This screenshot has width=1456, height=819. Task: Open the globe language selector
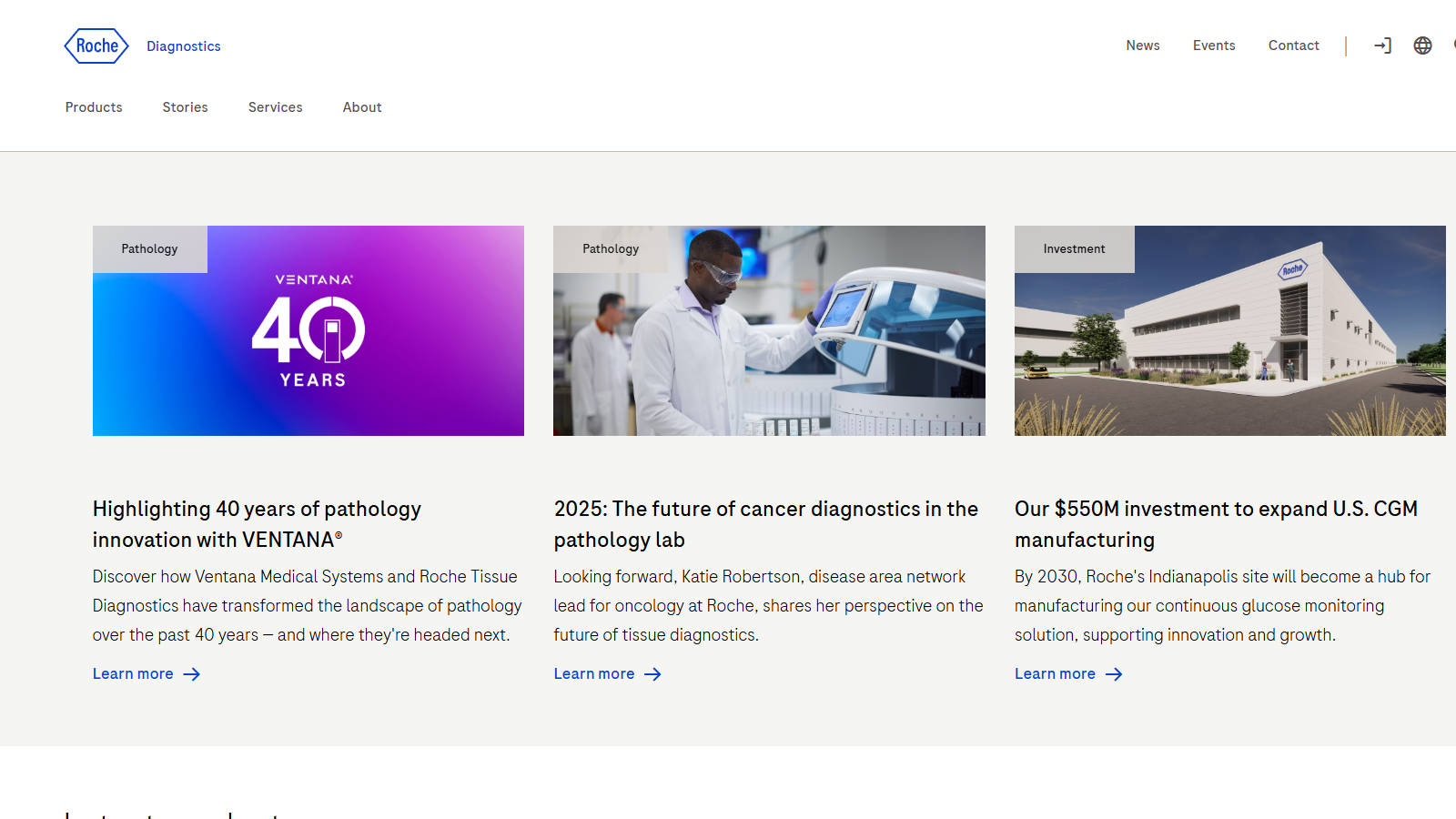1422,45
